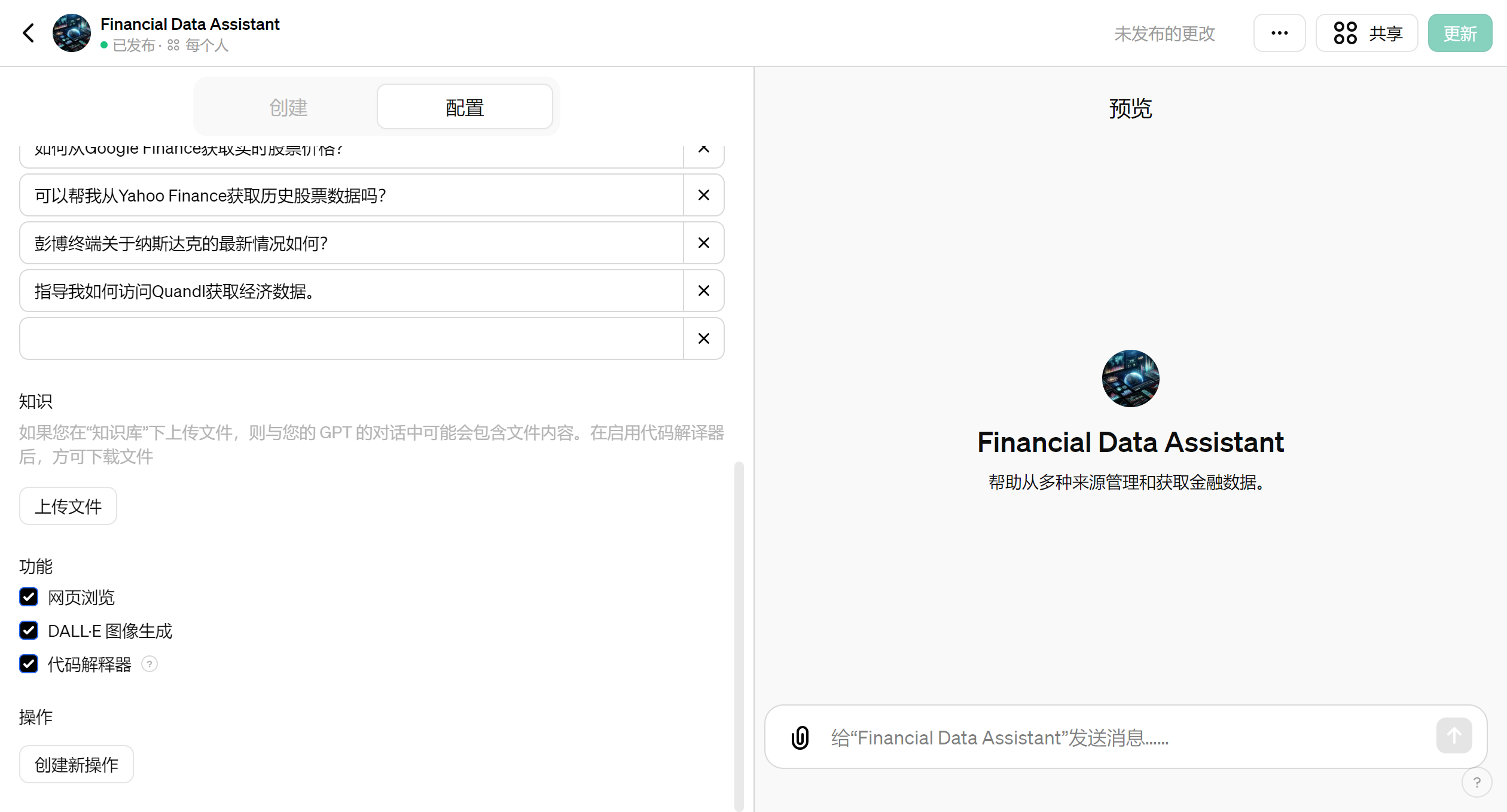Click the empty conversation starter input

click(x=352, y=338)
